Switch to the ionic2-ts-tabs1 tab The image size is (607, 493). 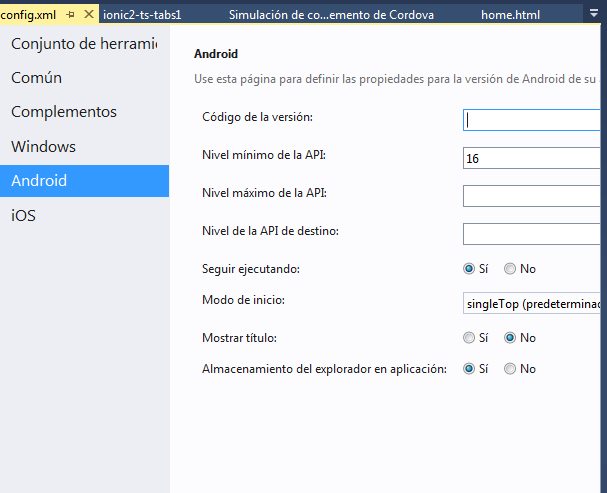point(142,15)
